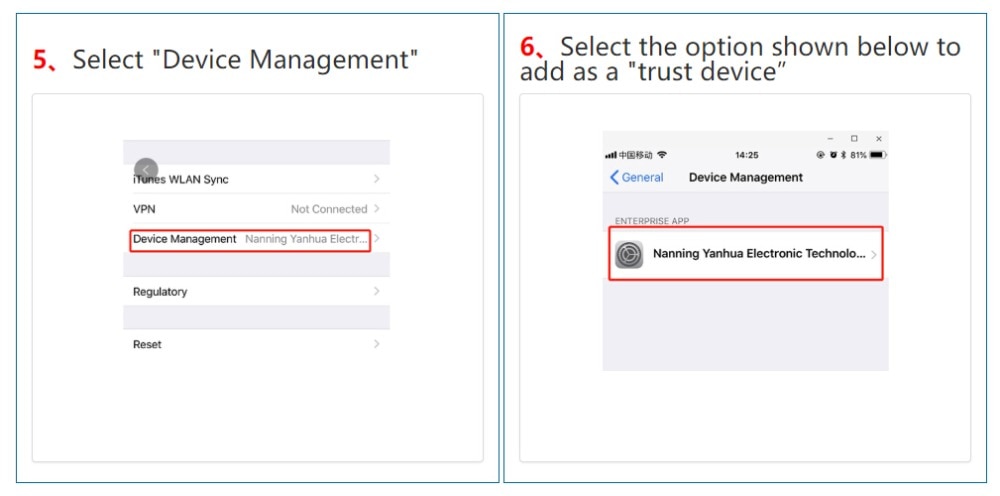Click the battery icon in status bar
The image size is (1000, 496).
point(878,155)
